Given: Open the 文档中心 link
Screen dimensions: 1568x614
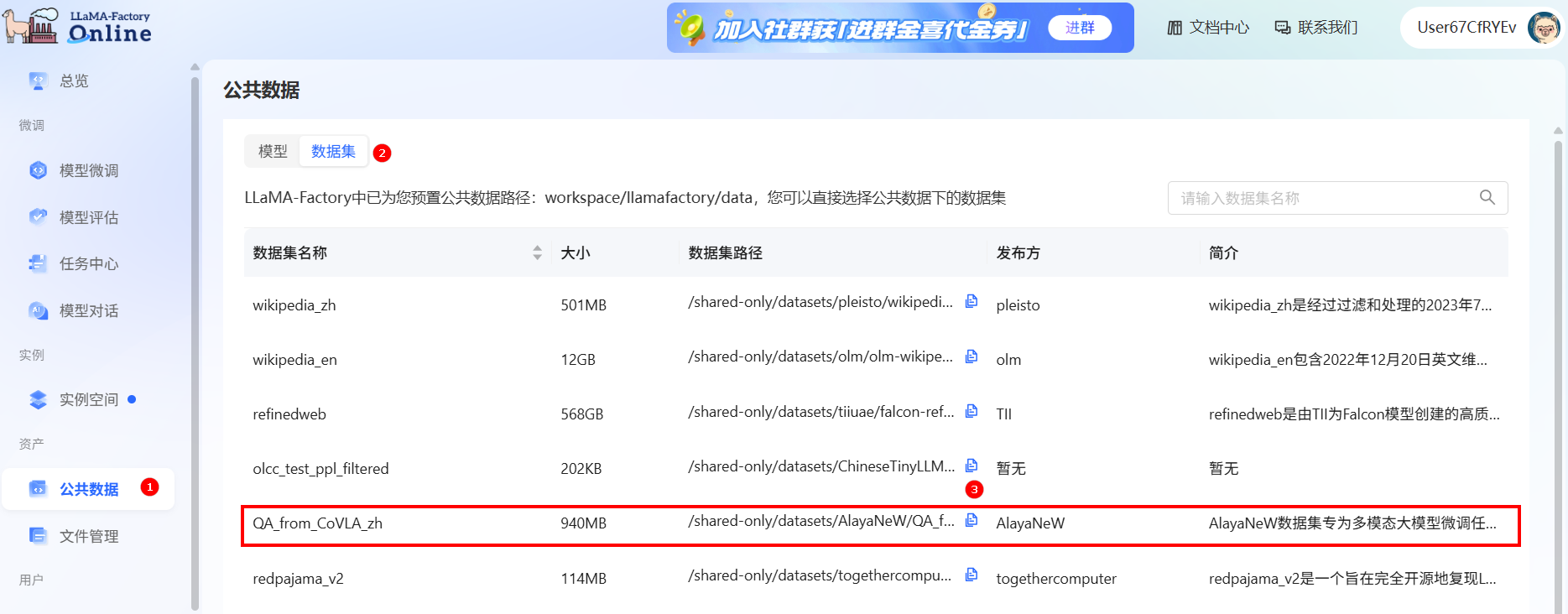Looking at the screenshot, I should (x=1208, y=28).
